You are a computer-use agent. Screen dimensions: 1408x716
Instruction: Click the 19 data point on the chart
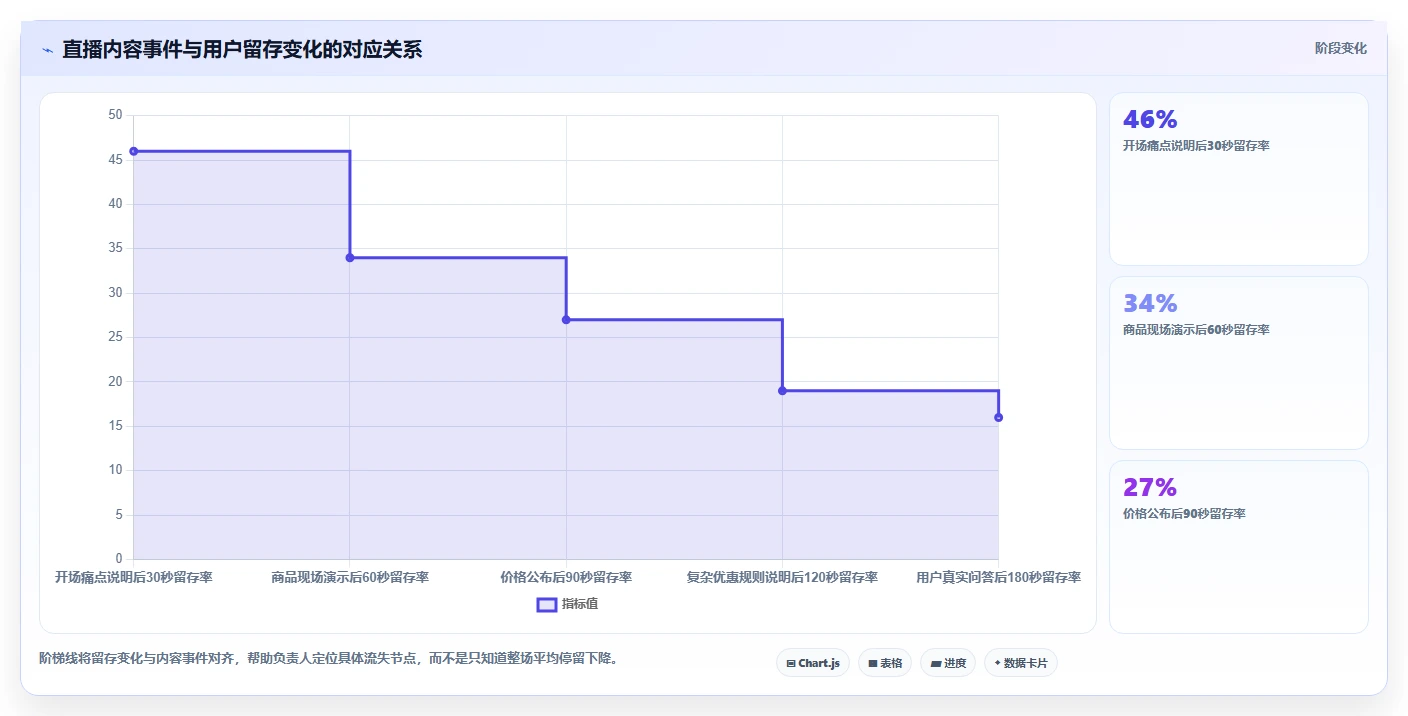(782, 391)
